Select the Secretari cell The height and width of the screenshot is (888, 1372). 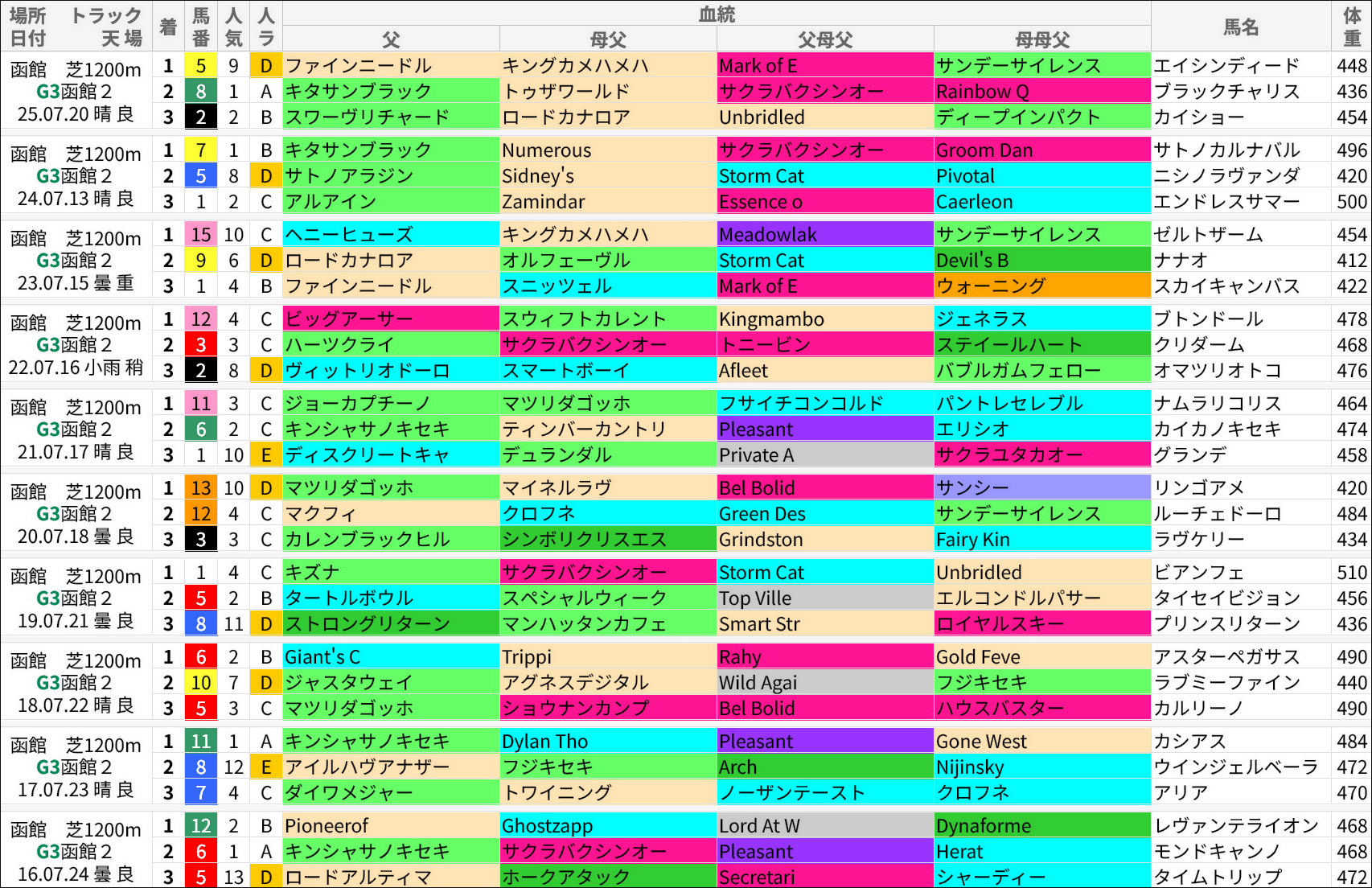(825, 877)
